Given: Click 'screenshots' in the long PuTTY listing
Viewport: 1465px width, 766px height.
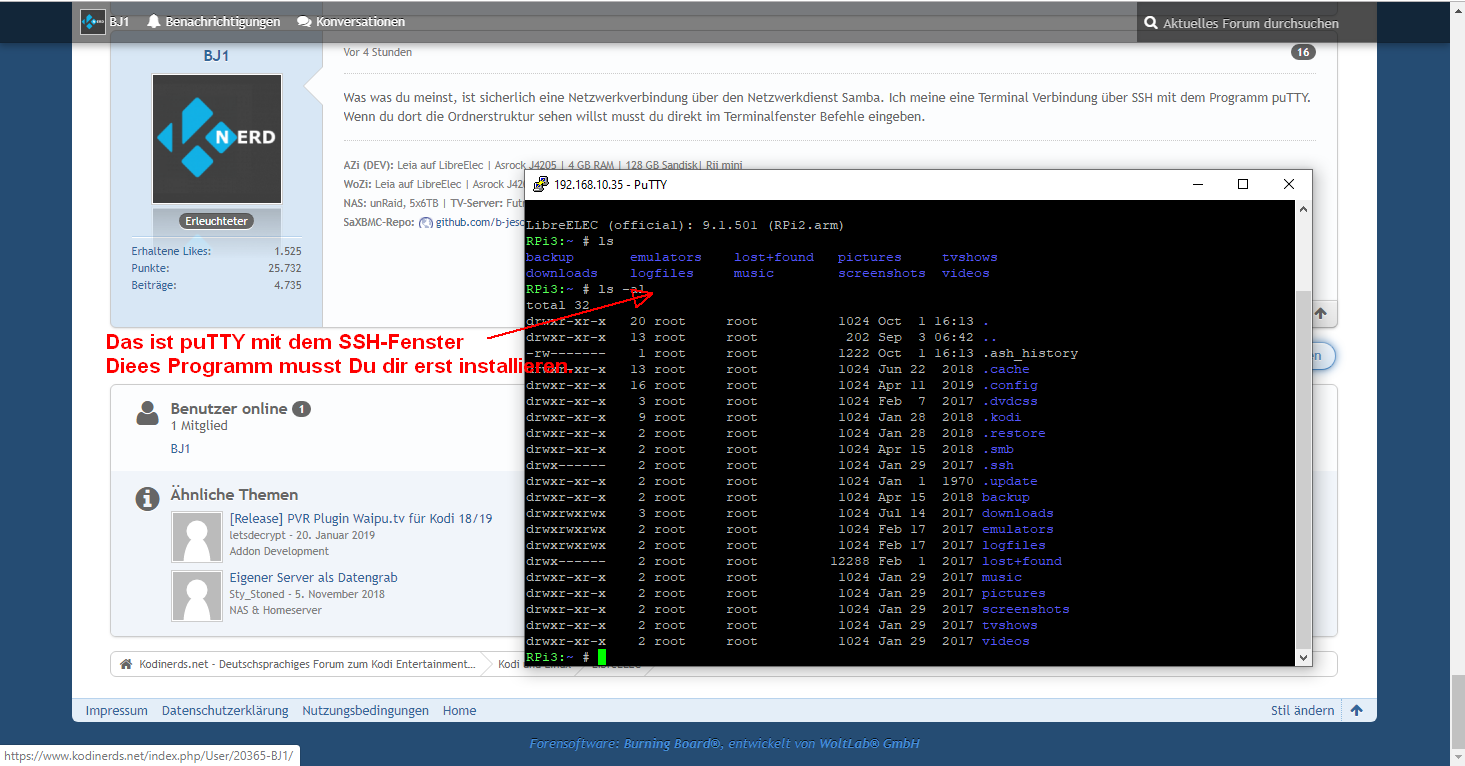Looking at the screenshot, I should [1026, 609].
